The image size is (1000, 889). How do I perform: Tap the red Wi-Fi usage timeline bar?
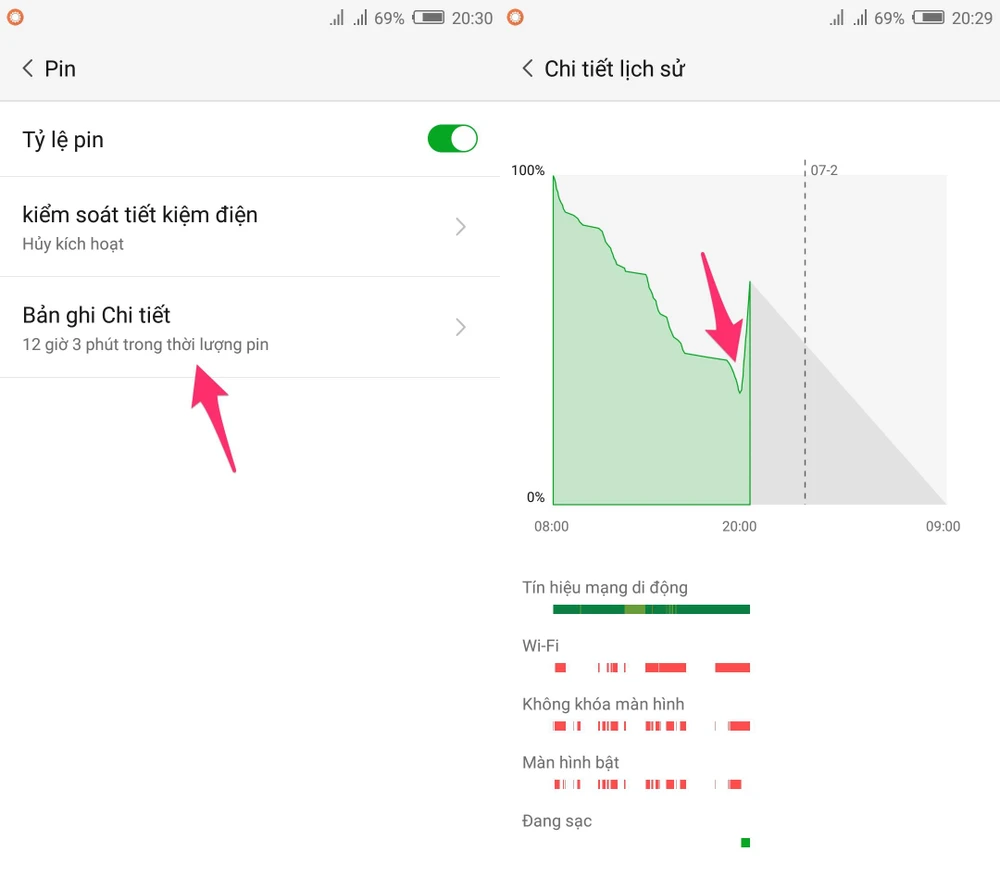[x=665, y=667]
